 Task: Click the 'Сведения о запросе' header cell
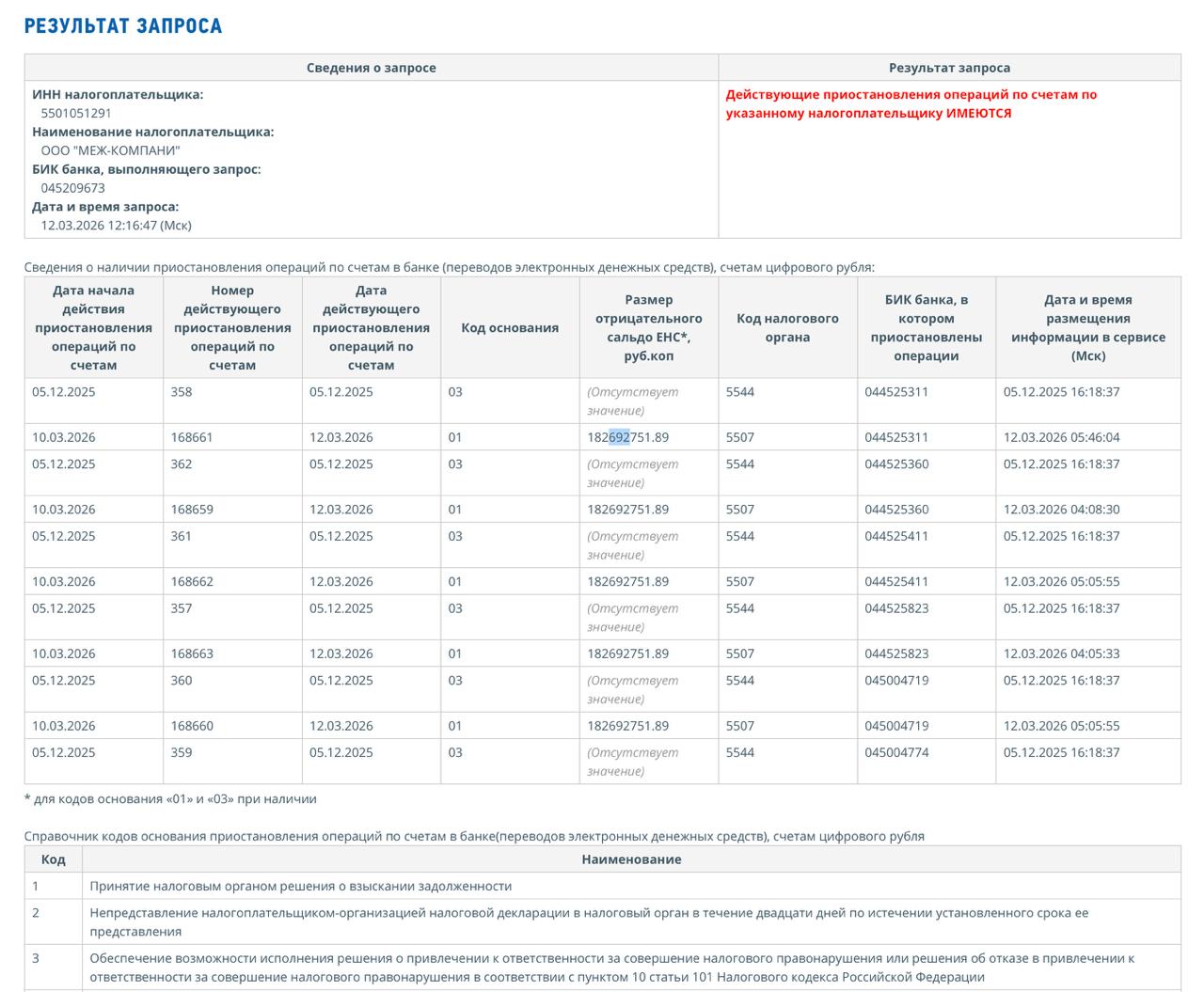coord(371,68)
